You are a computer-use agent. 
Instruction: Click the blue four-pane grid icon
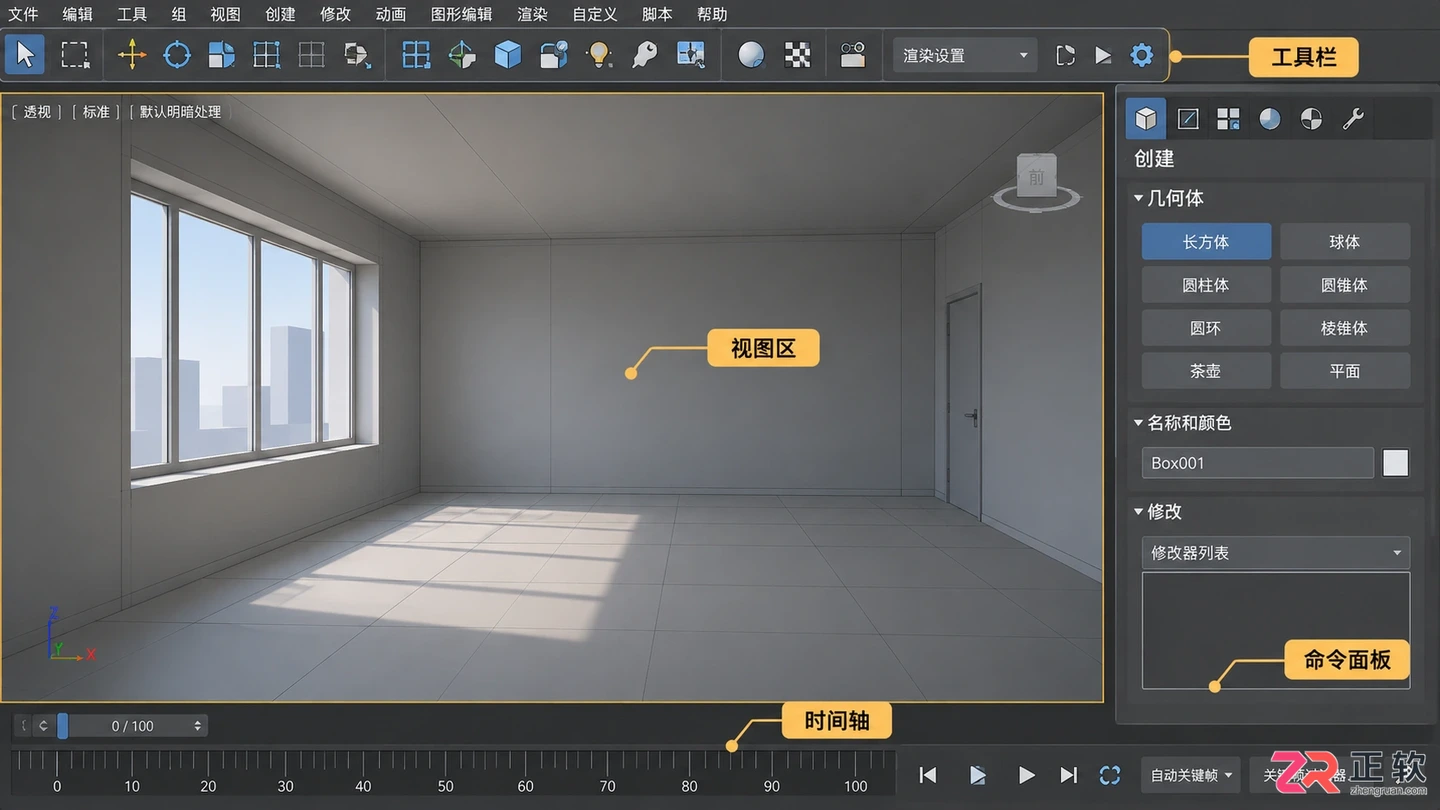(x=416, y=54)
